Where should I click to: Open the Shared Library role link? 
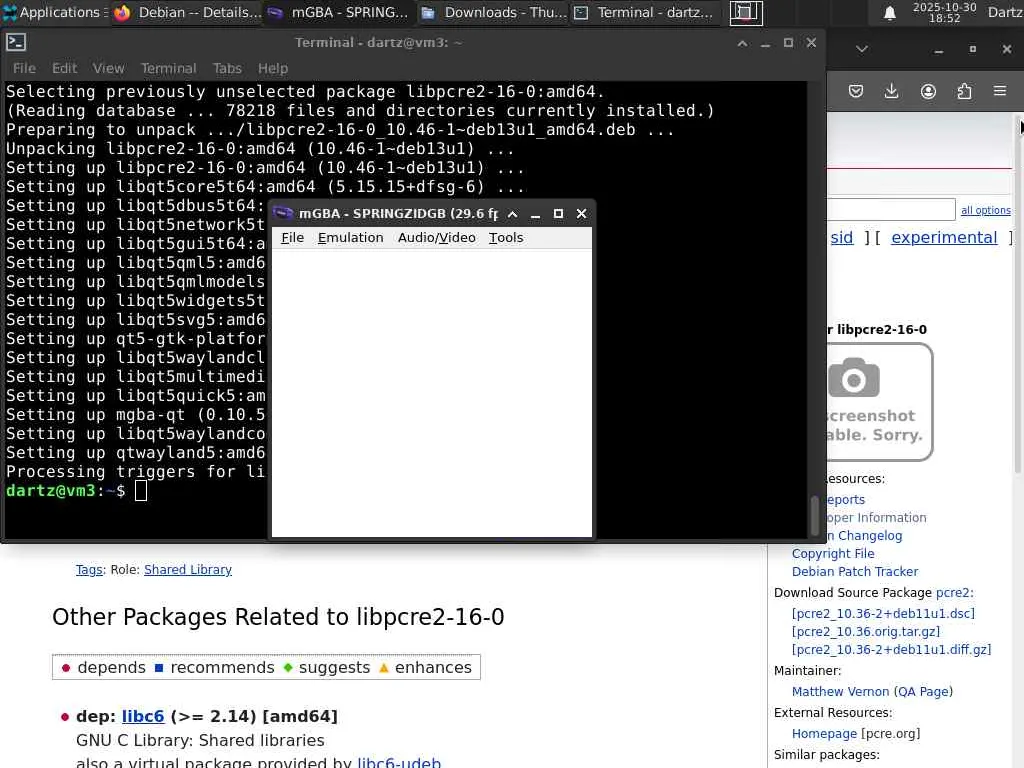click(x=187, y=570)
